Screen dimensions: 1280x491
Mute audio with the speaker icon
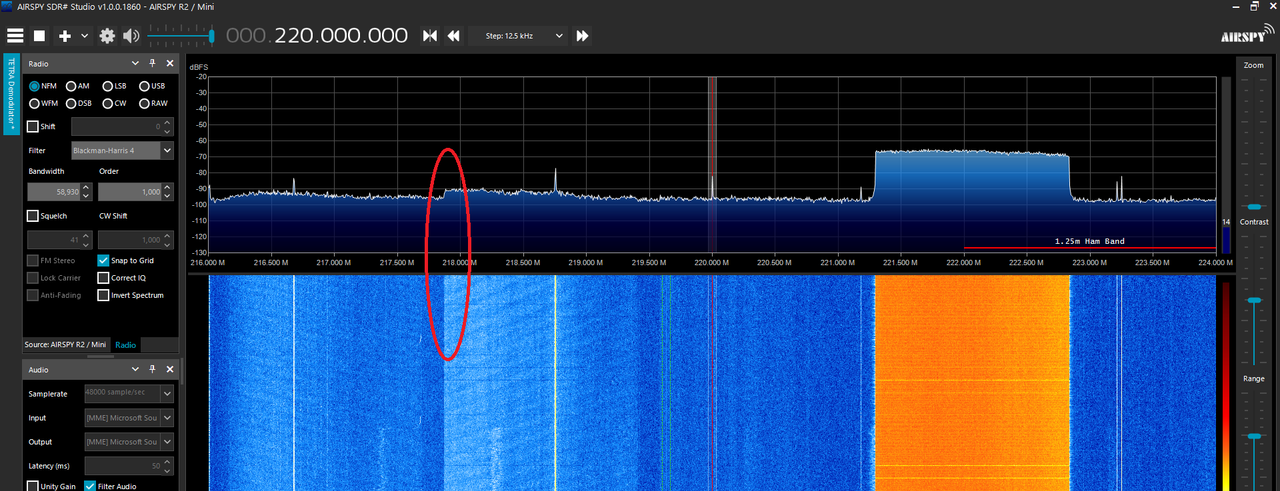[131, 36]
